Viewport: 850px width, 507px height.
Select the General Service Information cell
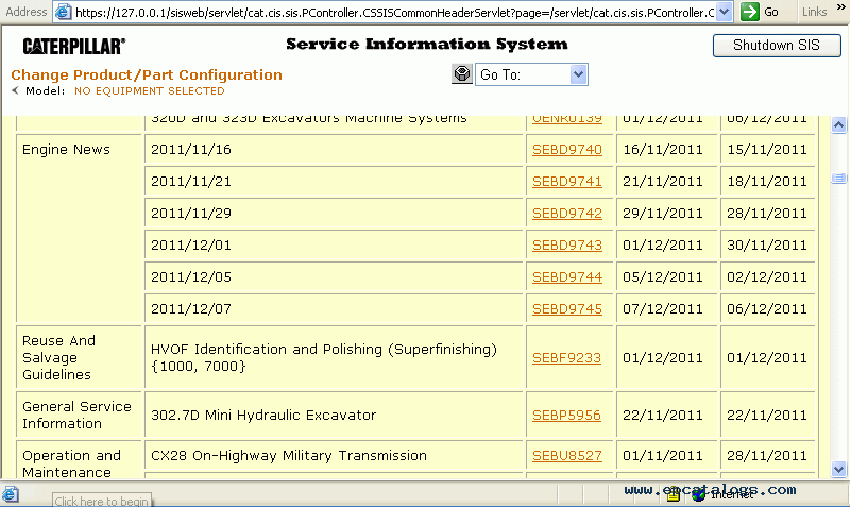coord(79,415)
